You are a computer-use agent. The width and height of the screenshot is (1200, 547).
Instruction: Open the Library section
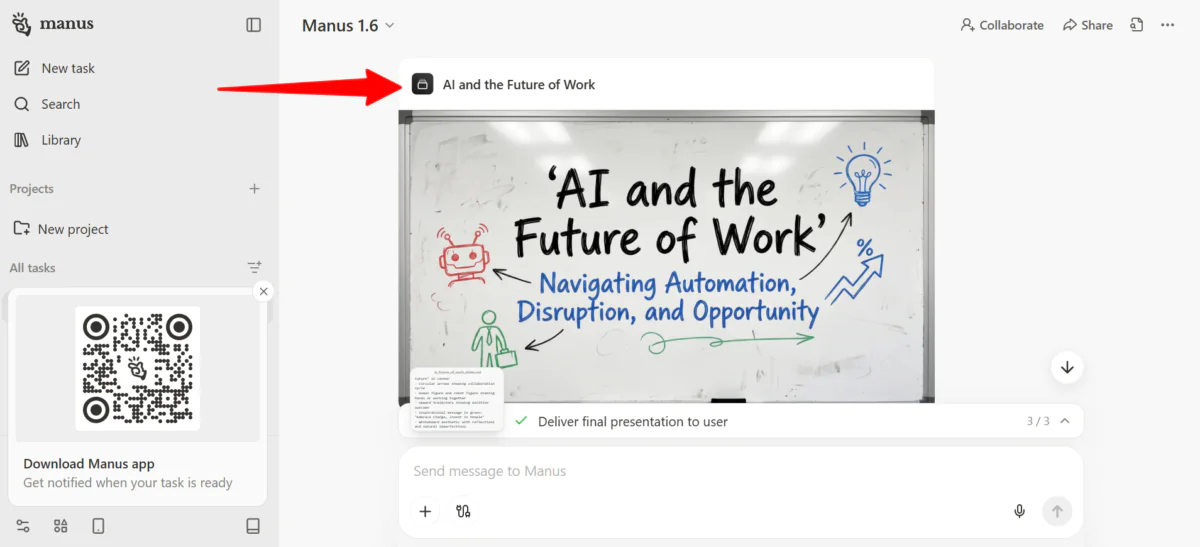(x=61, y=140)
